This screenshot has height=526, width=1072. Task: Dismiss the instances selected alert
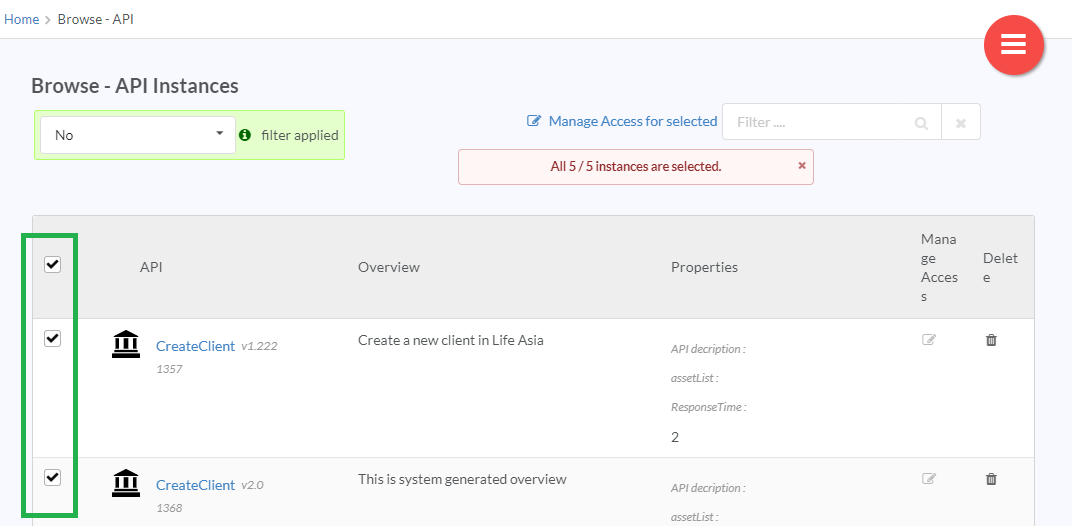click(802, 166)
